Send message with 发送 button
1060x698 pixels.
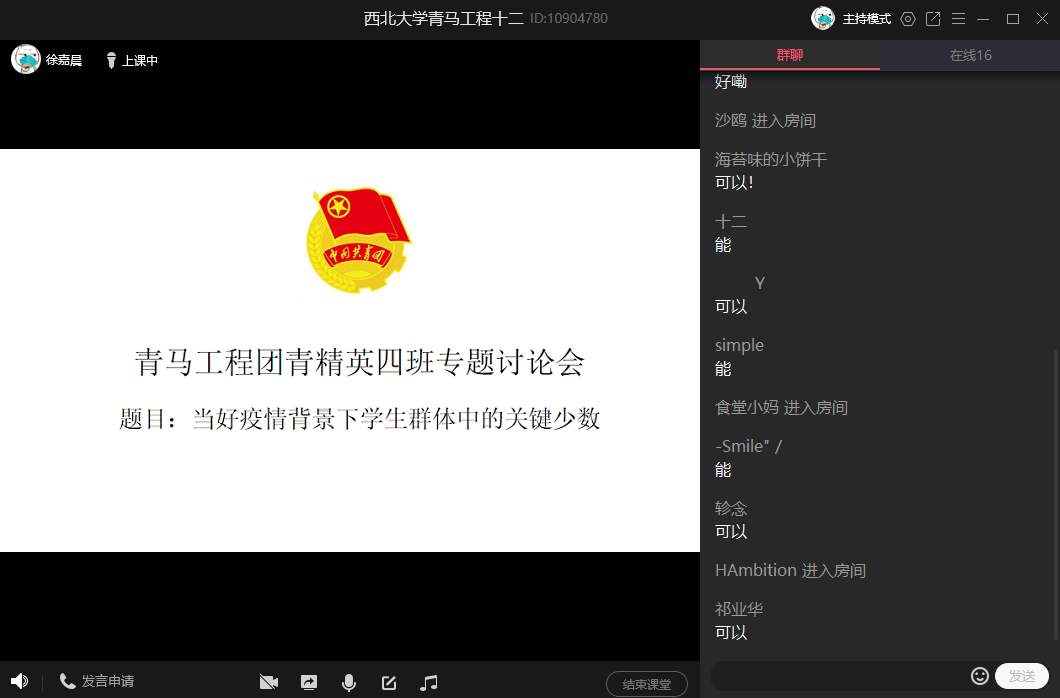1021,676
